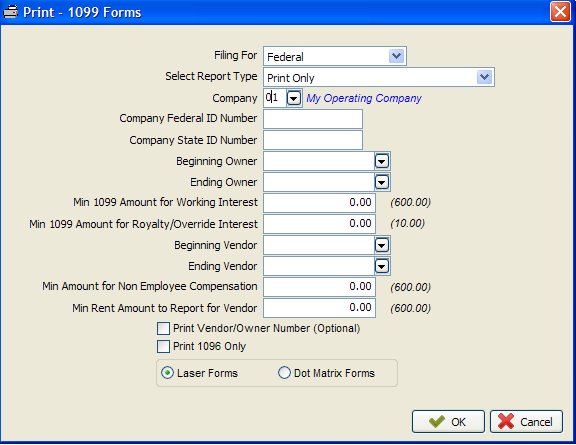The width and height of the screenshot is (576, 445).
Task: Click the Cancel button
Action: (x=526, y=421)
